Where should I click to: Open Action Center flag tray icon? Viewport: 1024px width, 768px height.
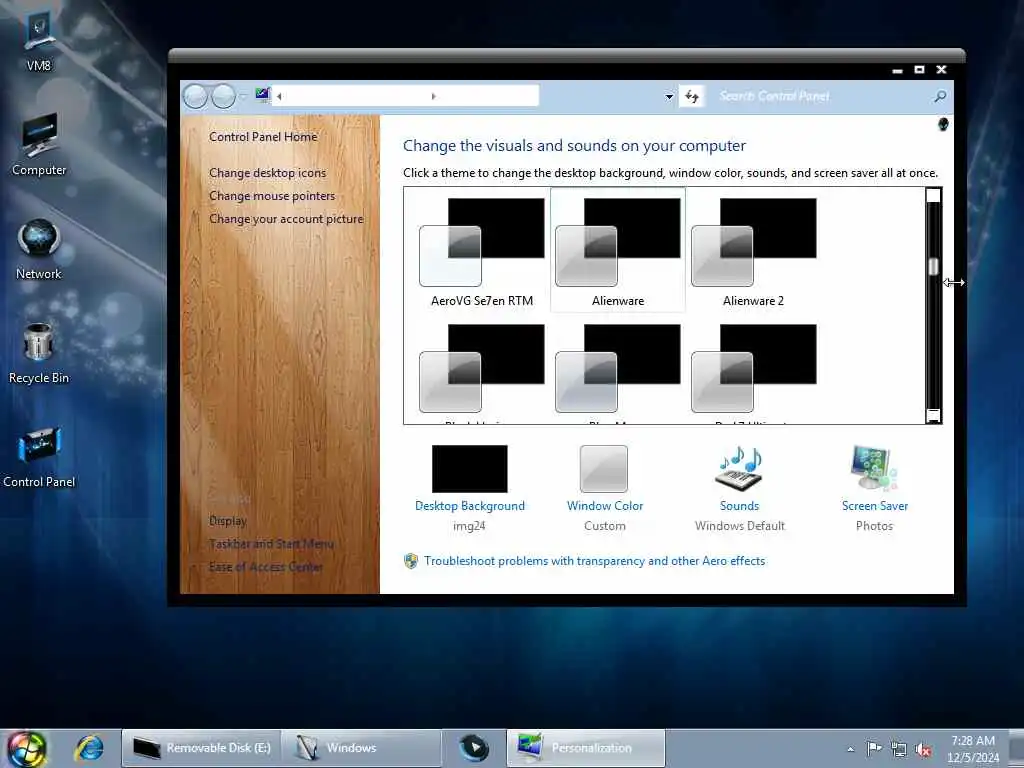(x=873, y=748)
